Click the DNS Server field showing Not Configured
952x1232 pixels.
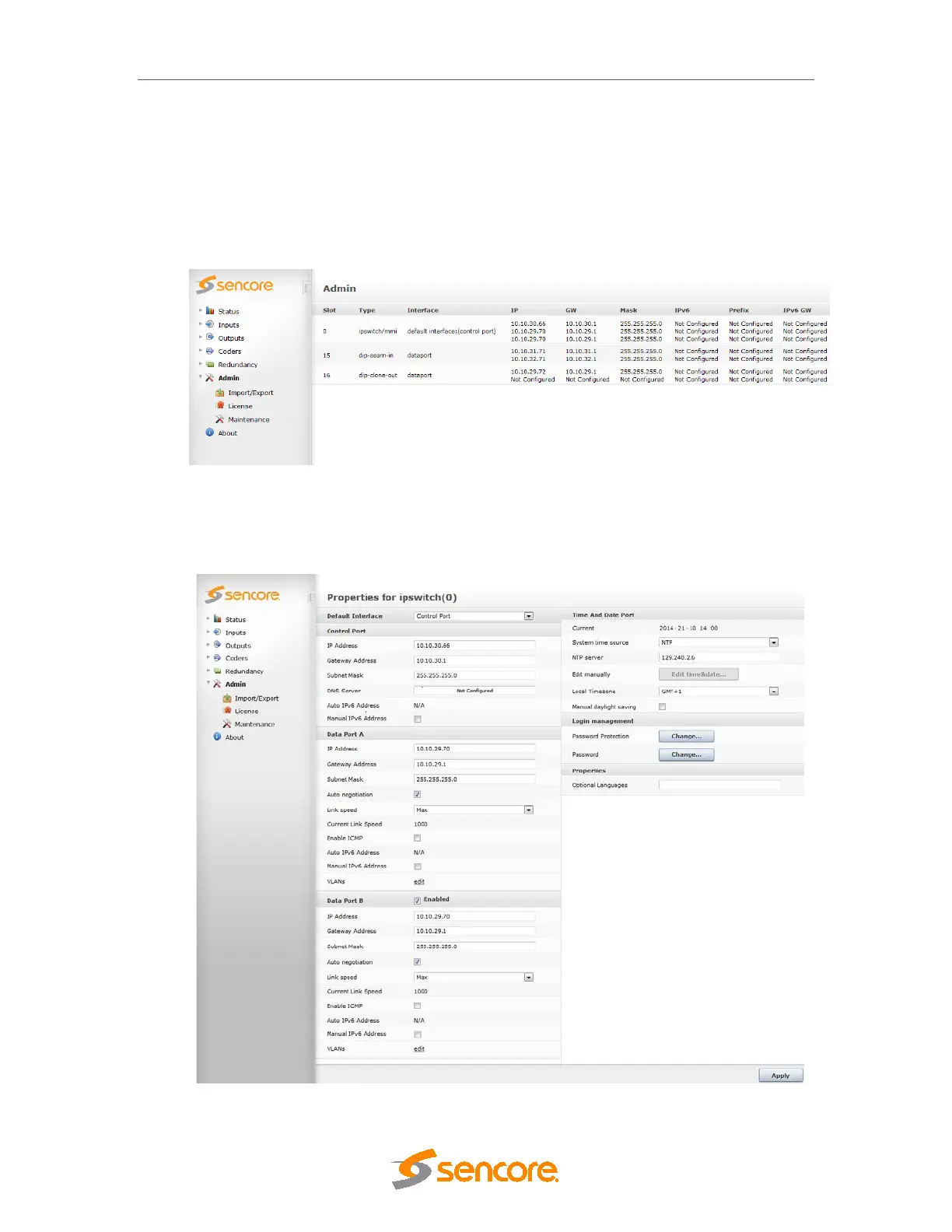click(474, 691)
